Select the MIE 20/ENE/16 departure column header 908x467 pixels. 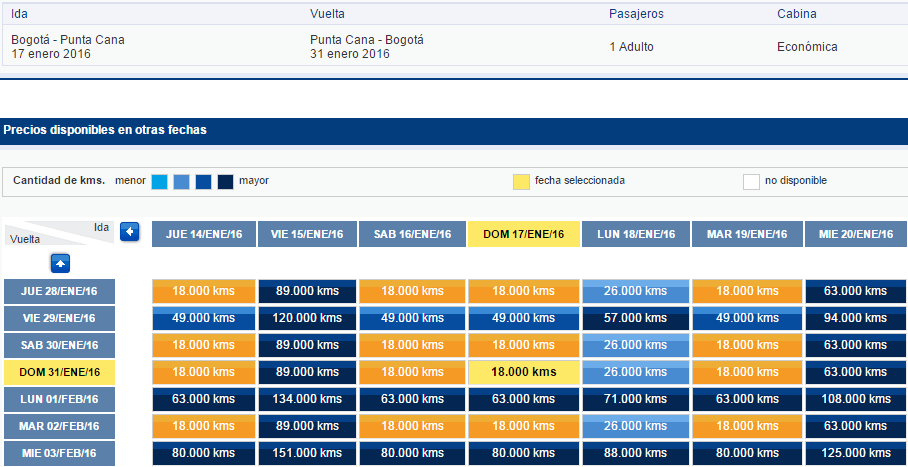pyautogui.click(x=856, y=234)
